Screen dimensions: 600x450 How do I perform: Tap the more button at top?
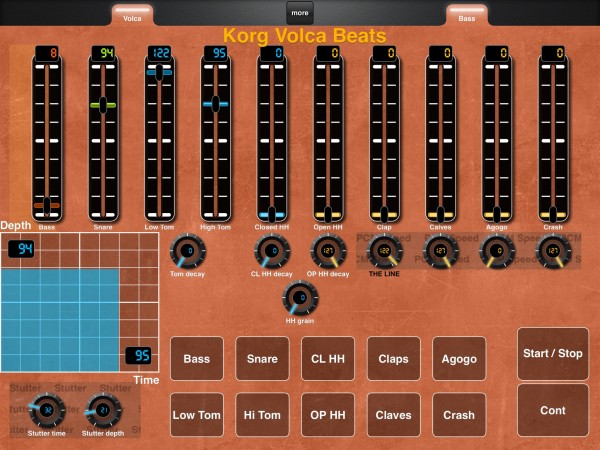pos(300,13)
